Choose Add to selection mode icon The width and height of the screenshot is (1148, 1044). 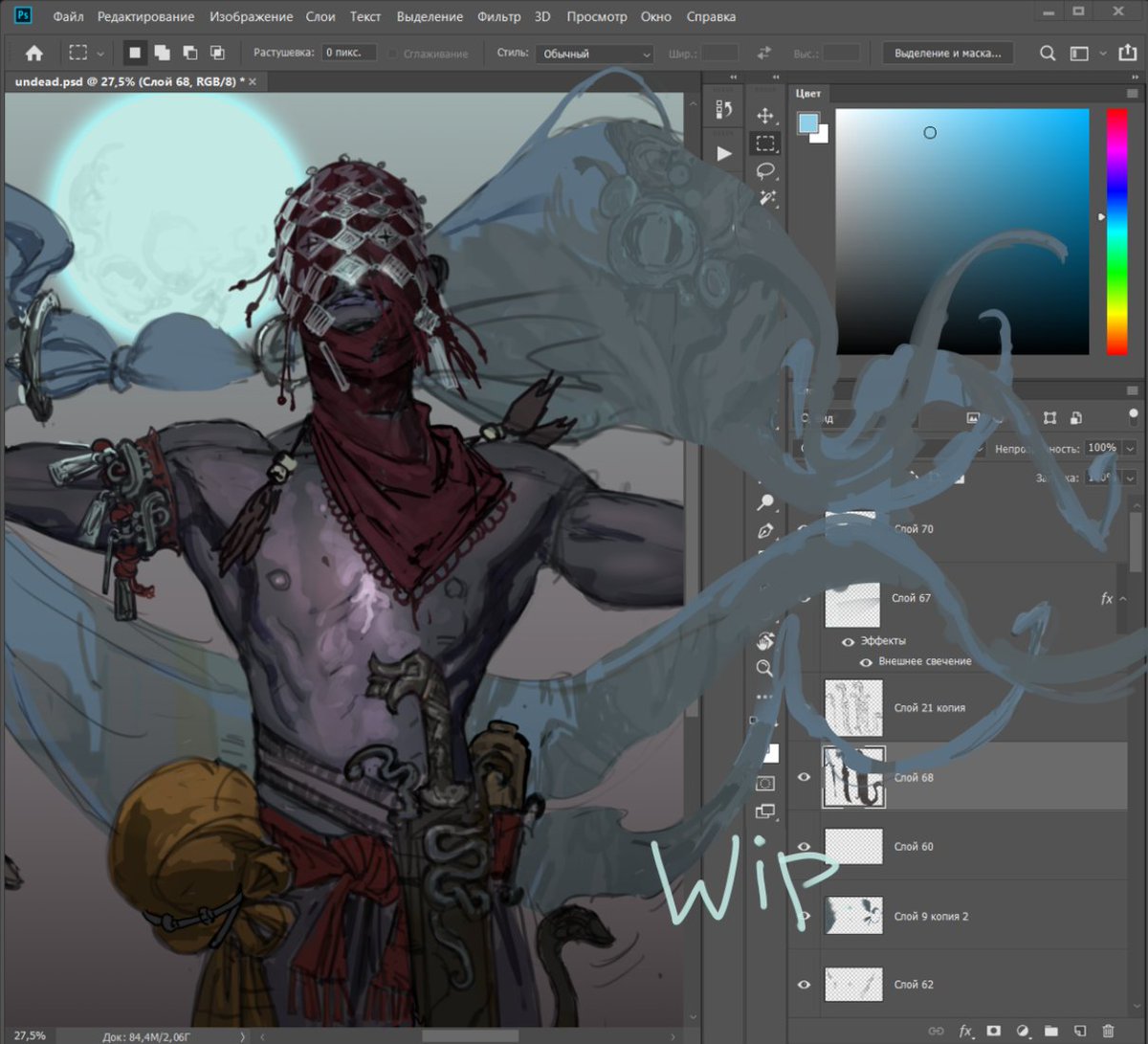(162, 54)
